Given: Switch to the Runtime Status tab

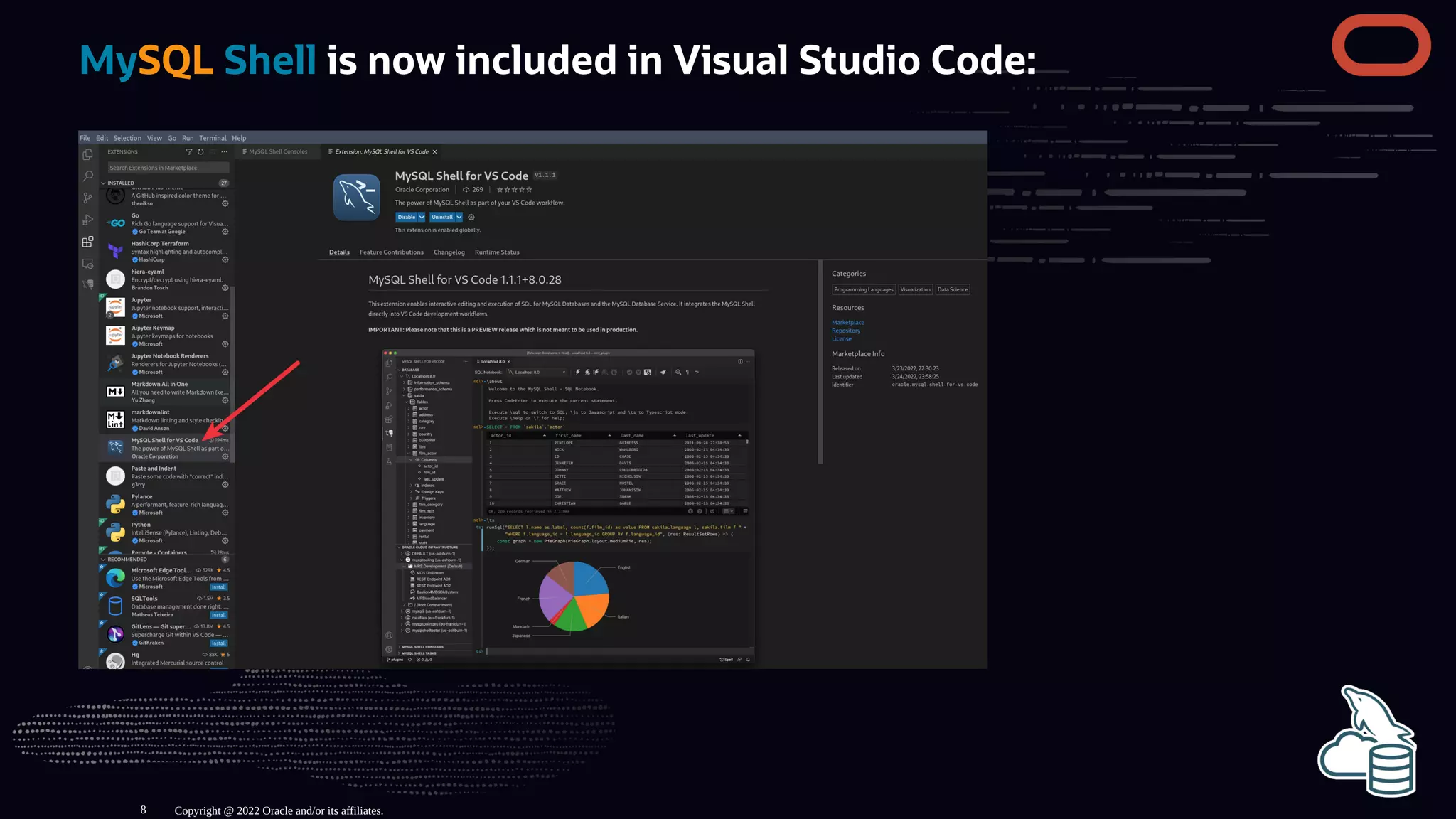Looking at the screenshot, I should 497,252.
